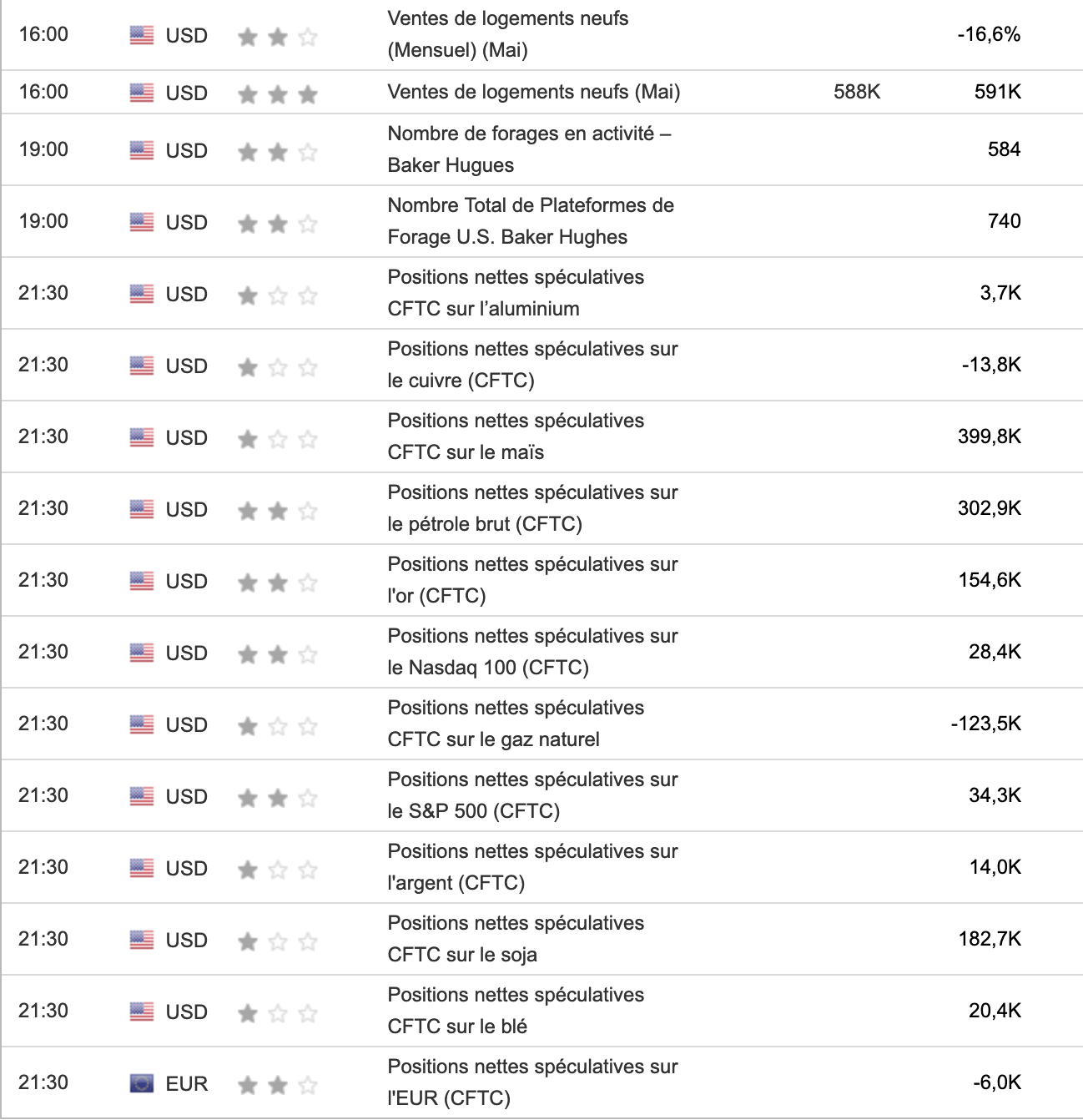
Task: Open the Nasdaq 100 (CFTC) positions event
Action: (532, 652)
